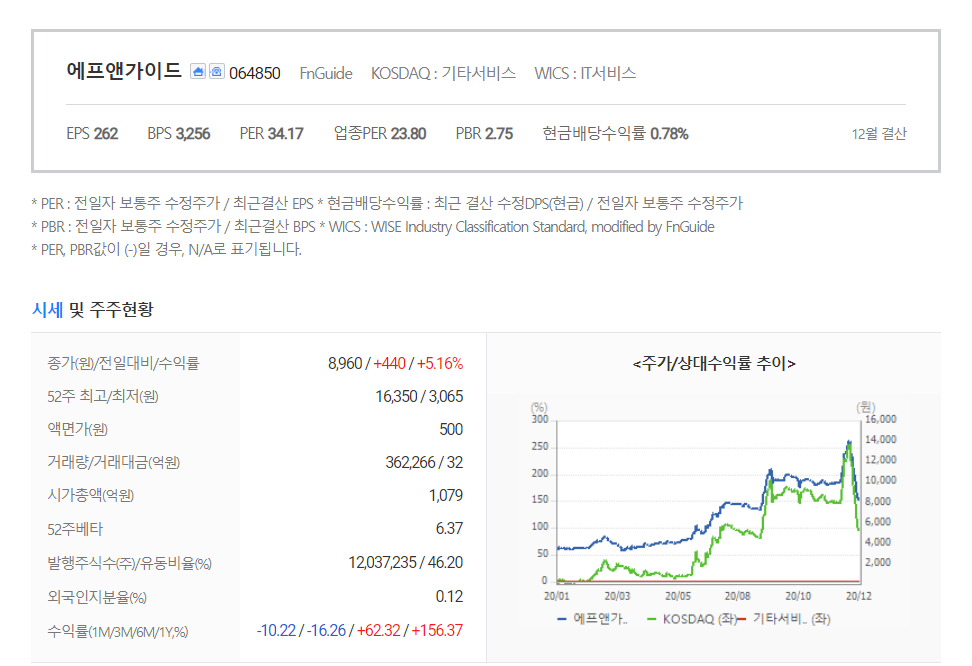The image size is (972, 666).
Task: Click the 외국인지분율(%) row label
Action: click(x=97, y=597)
